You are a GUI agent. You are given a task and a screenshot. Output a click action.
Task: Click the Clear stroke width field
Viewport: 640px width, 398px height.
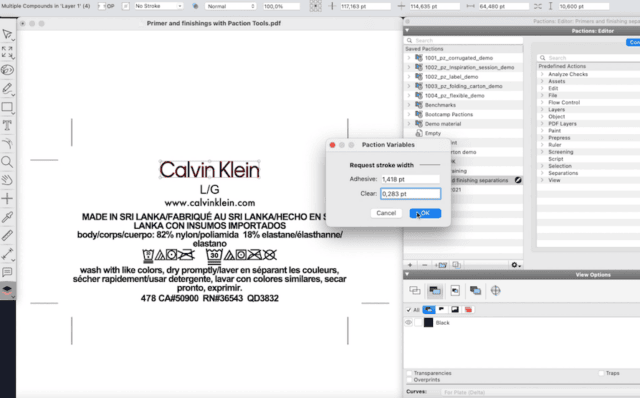pos(410,193)
